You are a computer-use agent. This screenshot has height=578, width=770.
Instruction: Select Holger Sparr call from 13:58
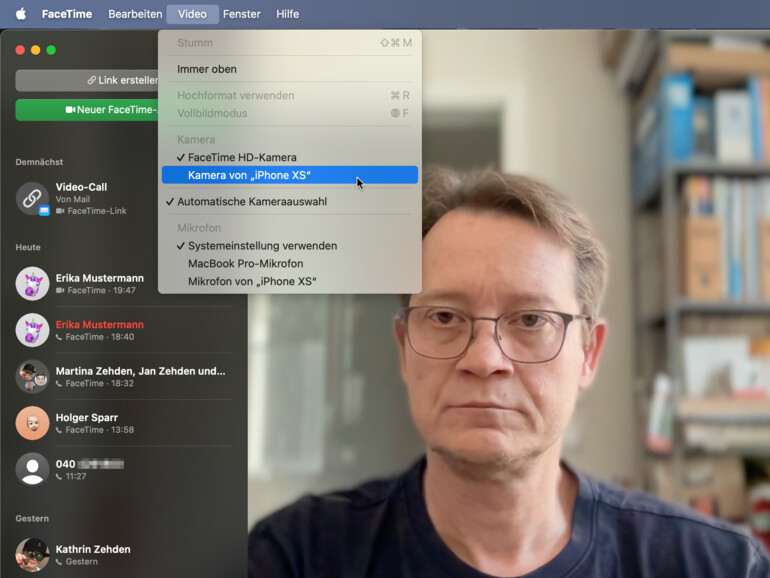[x=123, y=423]
